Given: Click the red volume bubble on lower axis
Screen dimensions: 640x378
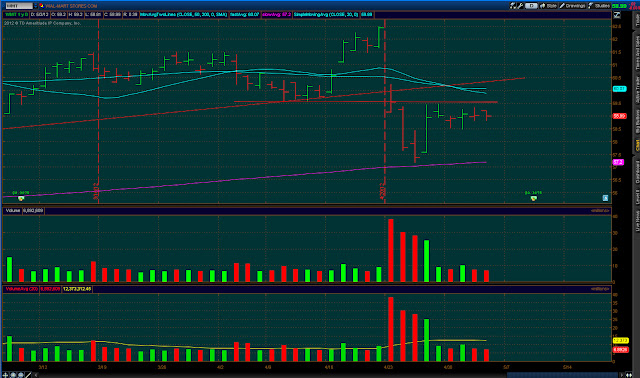Looking at the screenshot, I should click(x=620, y=350).
